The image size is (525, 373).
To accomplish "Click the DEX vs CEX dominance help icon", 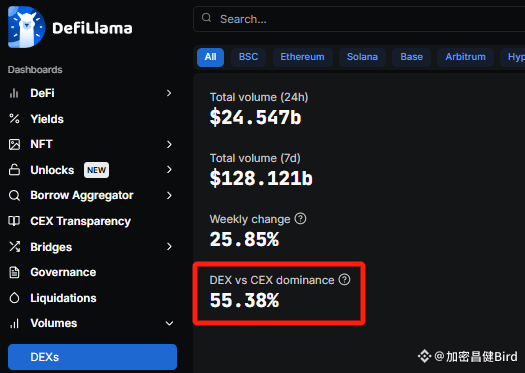I will (x=344, y=279).
